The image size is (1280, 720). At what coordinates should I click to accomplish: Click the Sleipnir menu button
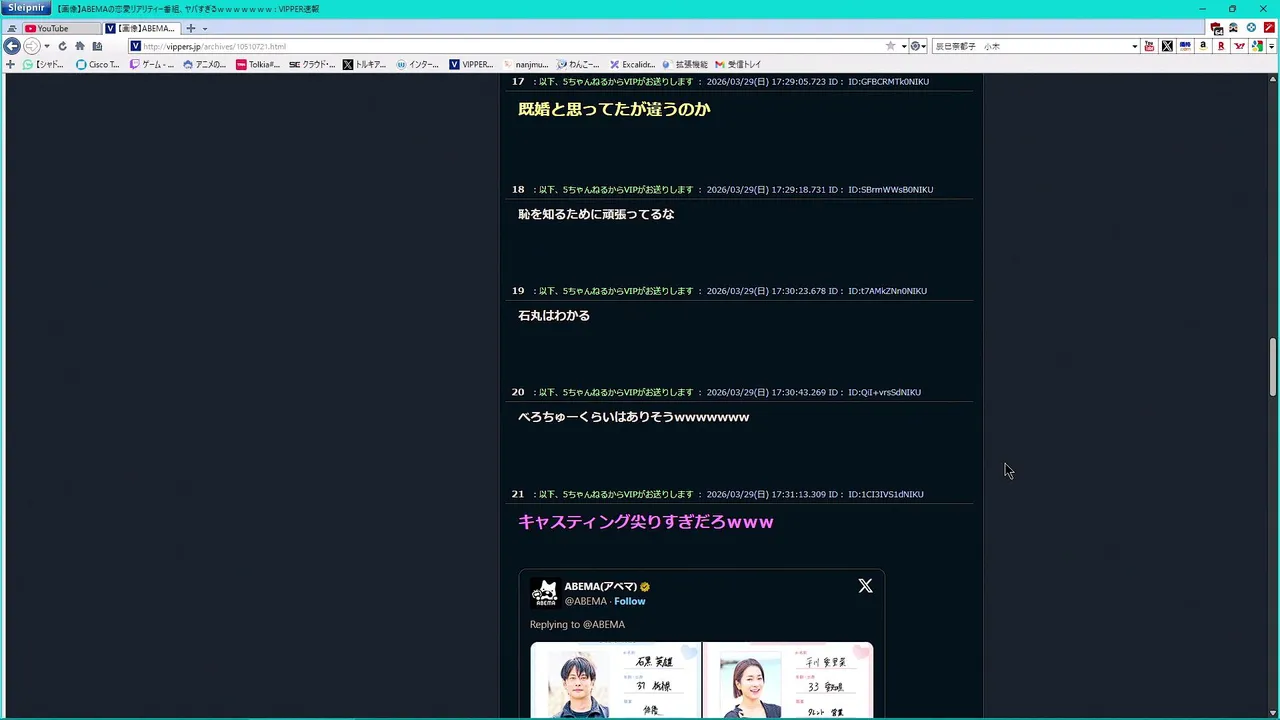(x=25, y=8)
